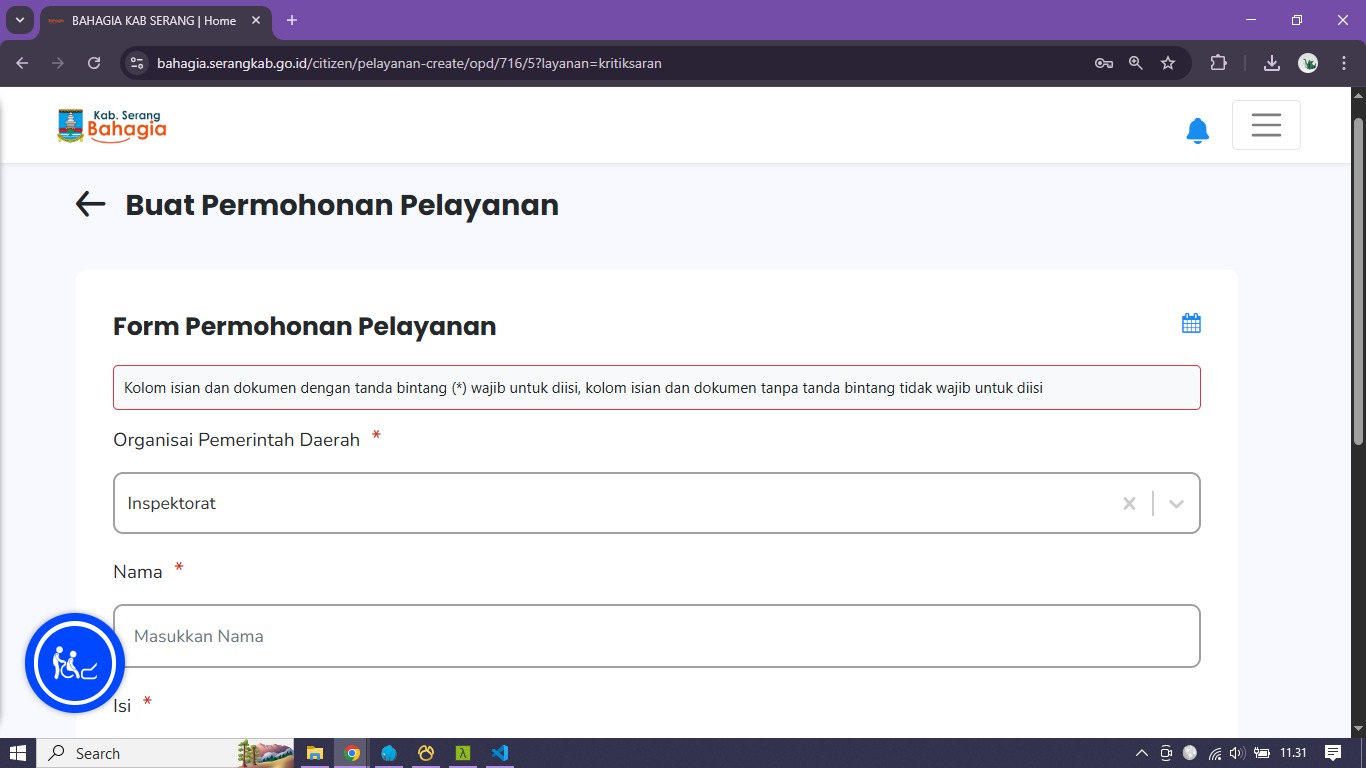Open the browser downloads icon

click(x=1272, y=63)
